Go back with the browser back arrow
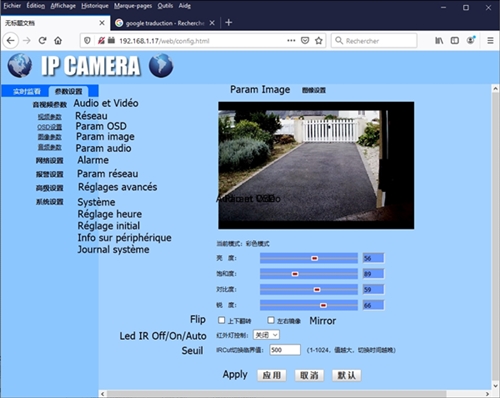500x398 pixels. 11,41
